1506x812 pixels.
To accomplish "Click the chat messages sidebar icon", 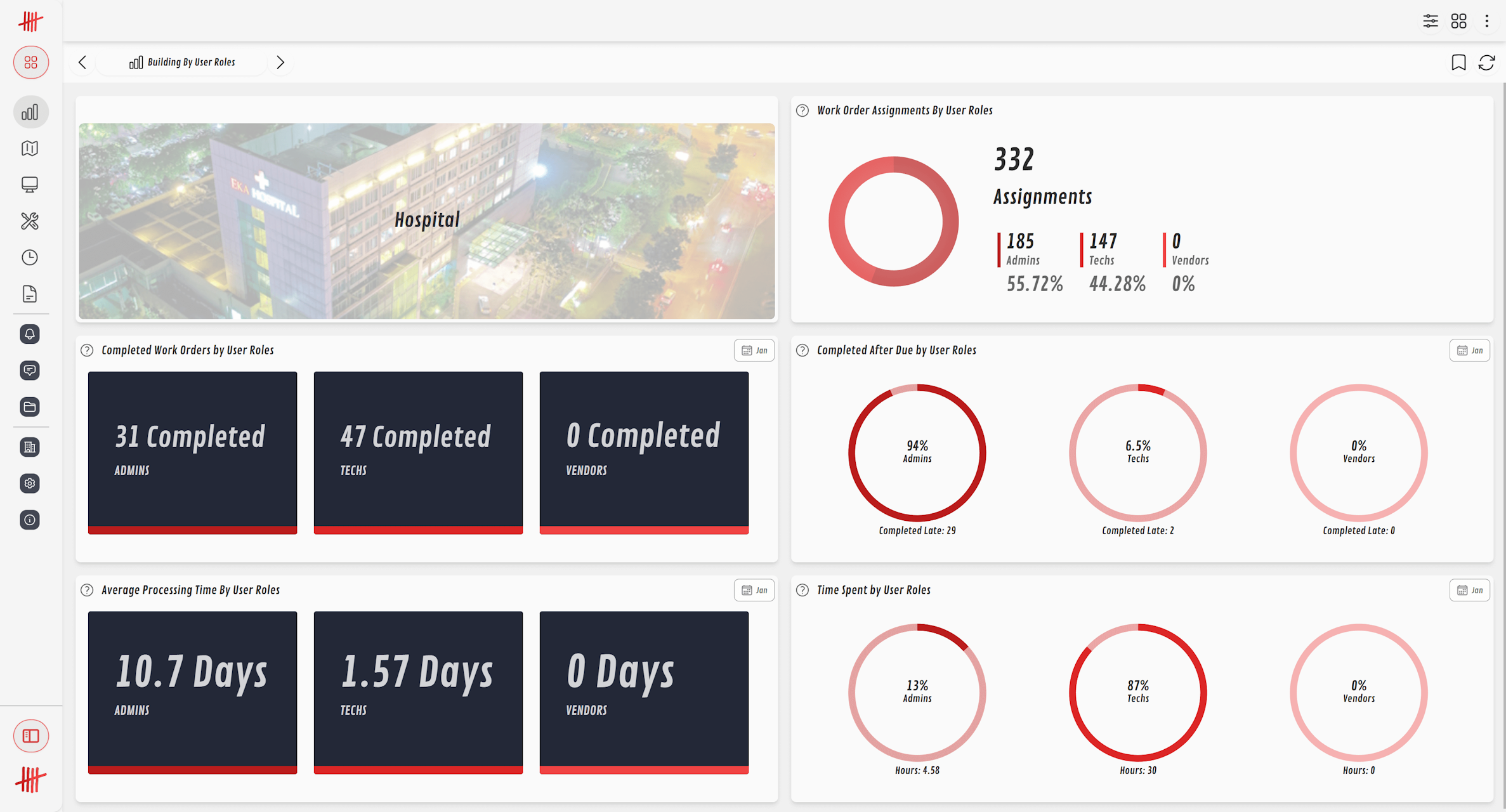I will click(x=30, y=370).
